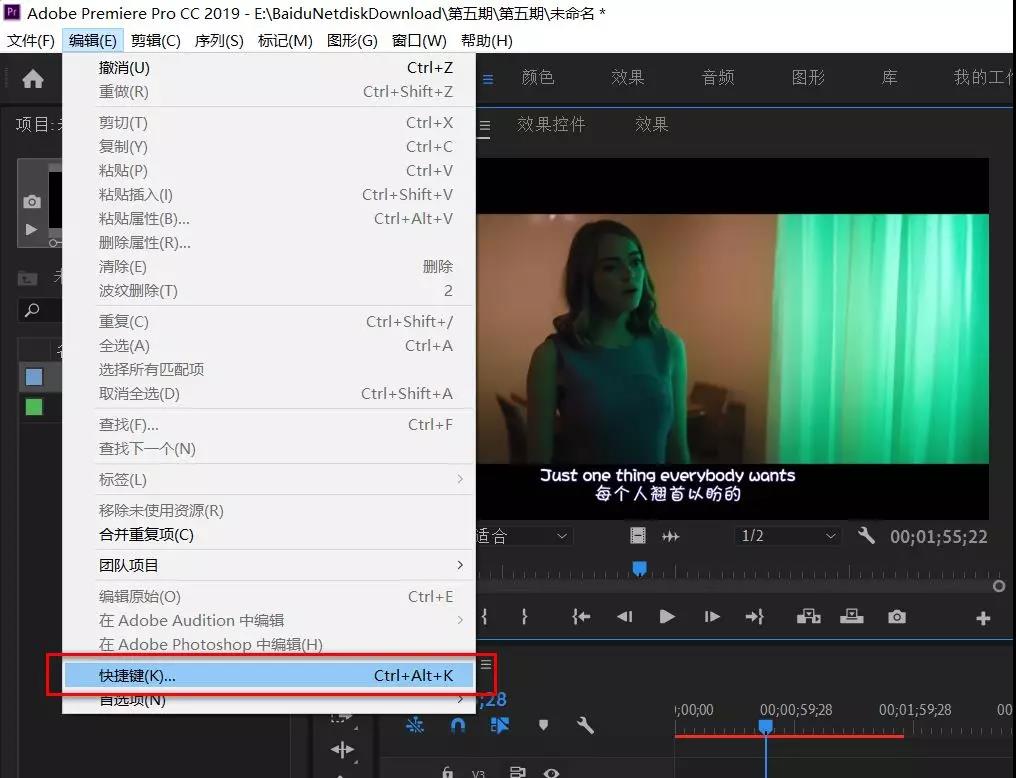Open 效果控件 panel tab
Screen dimensions: 1016x778
(x=551, y=124)
